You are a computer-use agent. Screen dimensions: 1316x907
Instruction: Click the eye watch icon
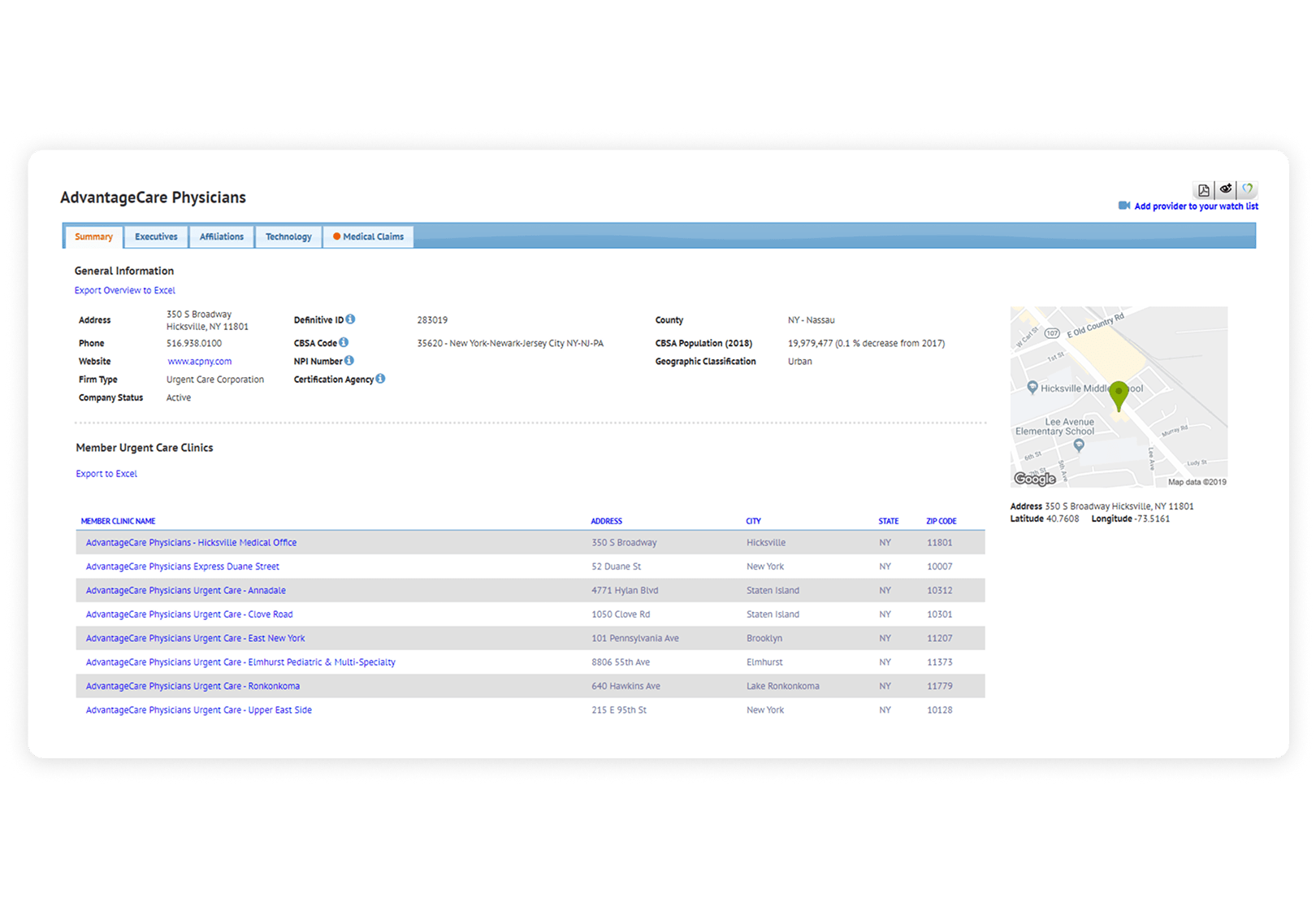tap(1225, 189)
